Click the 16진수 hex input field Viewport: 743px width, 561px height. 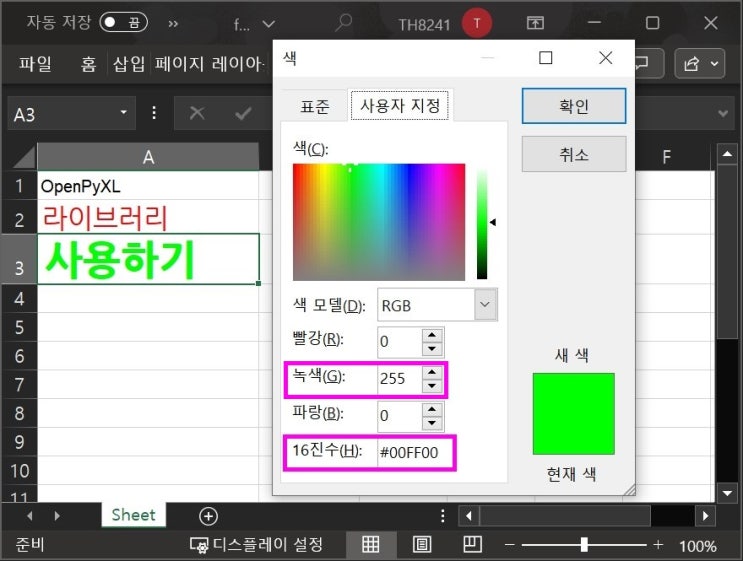point(413,452)
